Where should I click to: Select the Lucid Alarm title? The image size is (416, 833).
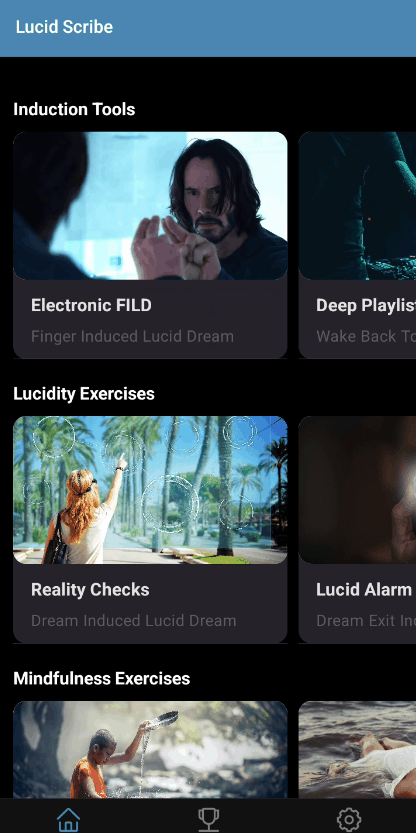364,589
